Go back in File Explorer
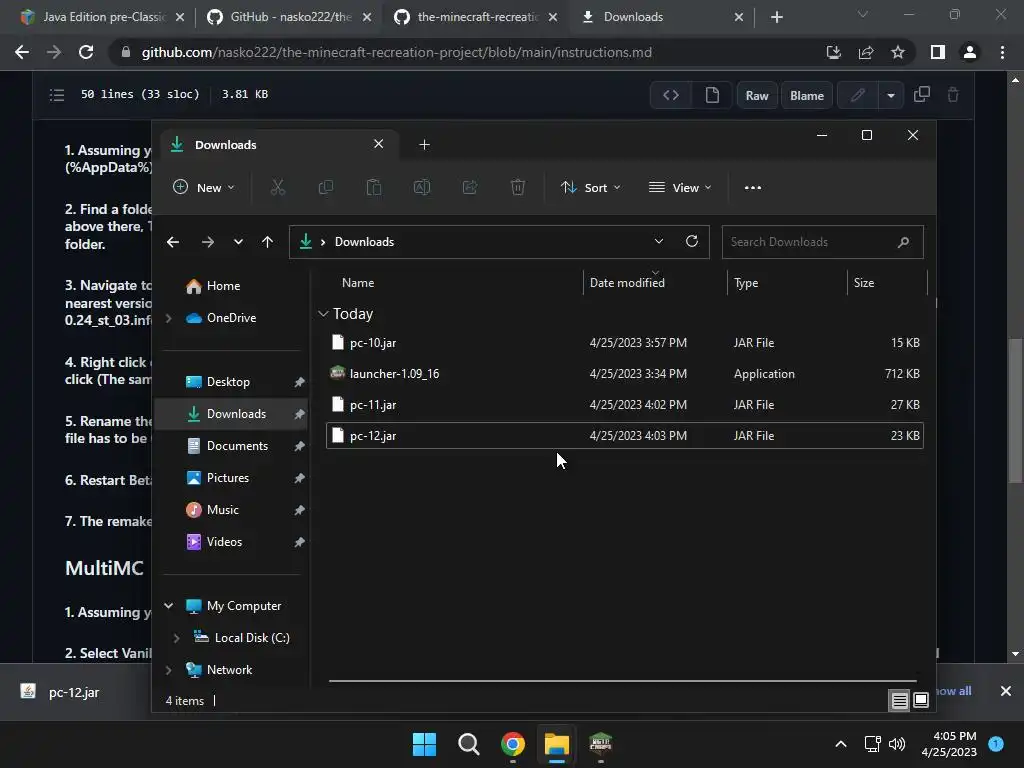 (x=172, y=242)
